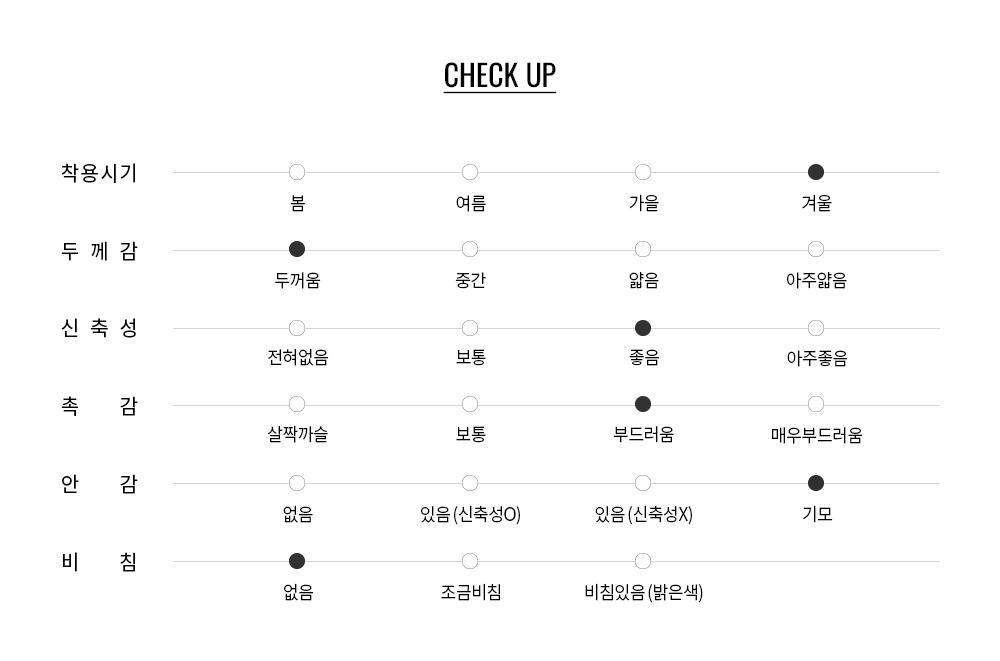This screenshot has width=1000, height=661.
Task: Click the filled 부드러움 texture circle
Action: point(643,404)
